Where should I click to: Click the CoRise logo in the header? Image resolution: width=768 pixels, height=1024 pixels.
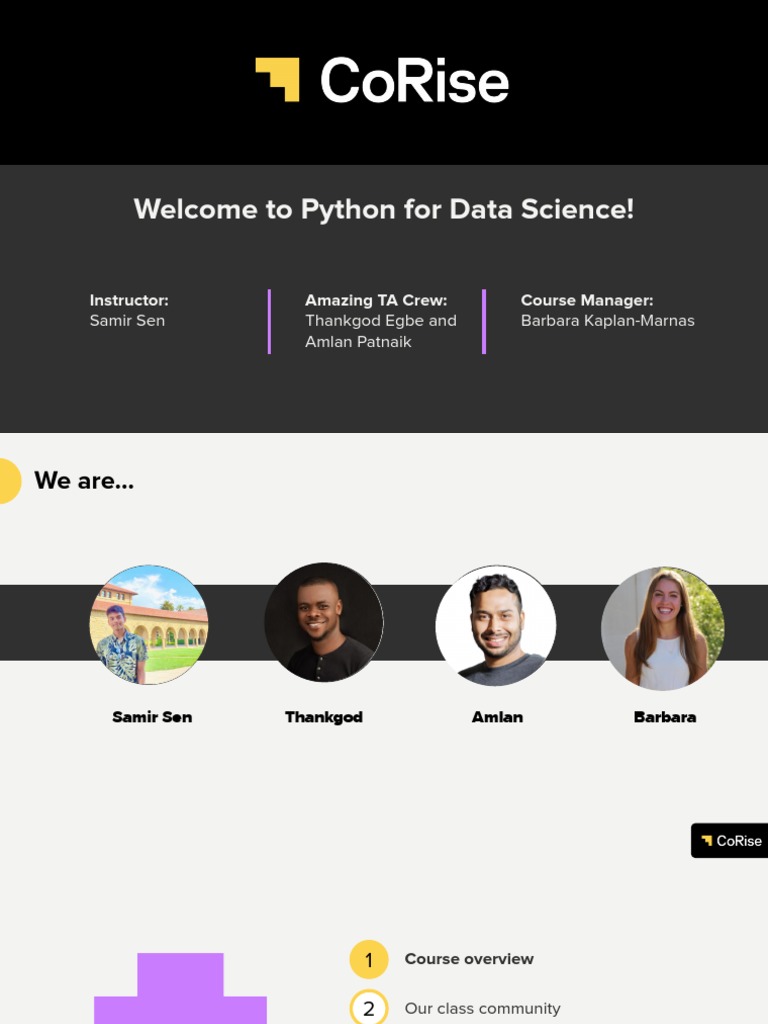[383, 81]
